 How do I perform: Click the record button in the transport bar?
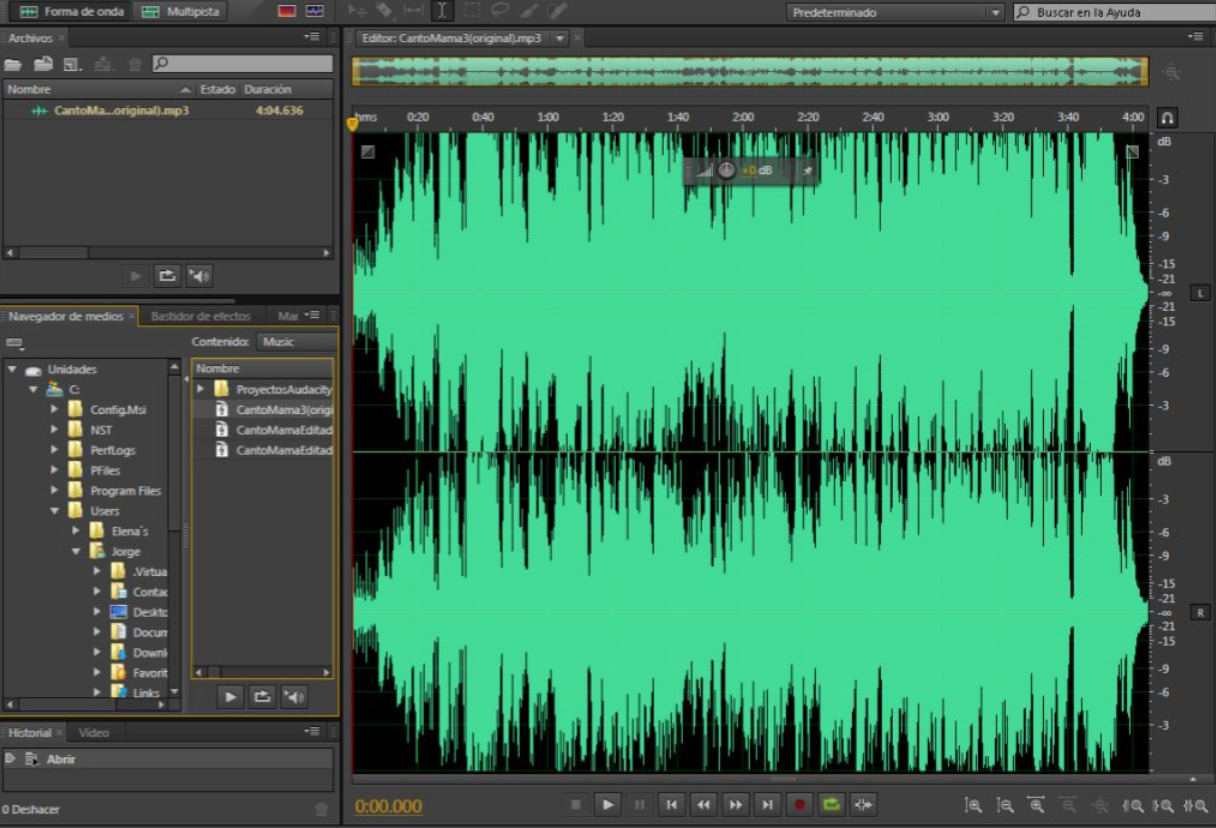pyautogui.click(x=799, y=804)
